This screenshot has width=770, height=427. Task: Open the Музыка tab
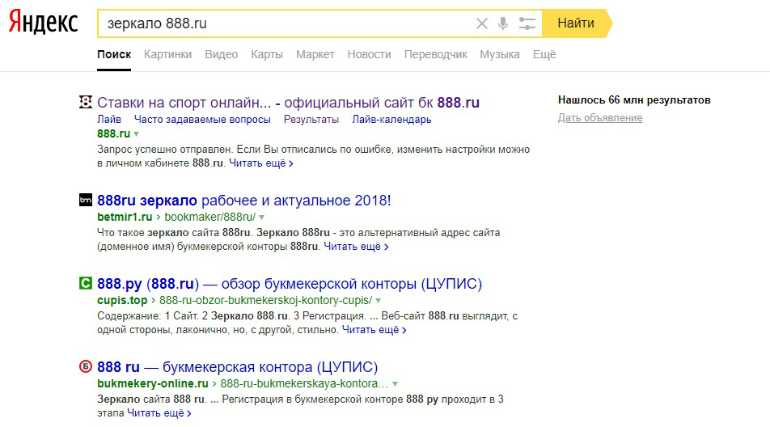pos(499,54)
